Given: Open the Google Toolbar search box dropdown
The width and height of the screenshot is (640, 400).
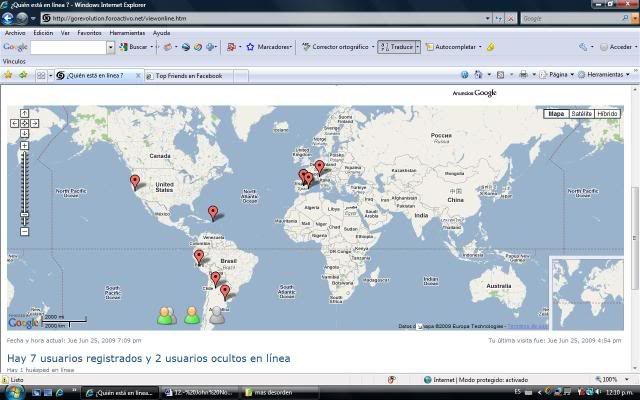Looking at the screenshot, I should click(111, 47).
